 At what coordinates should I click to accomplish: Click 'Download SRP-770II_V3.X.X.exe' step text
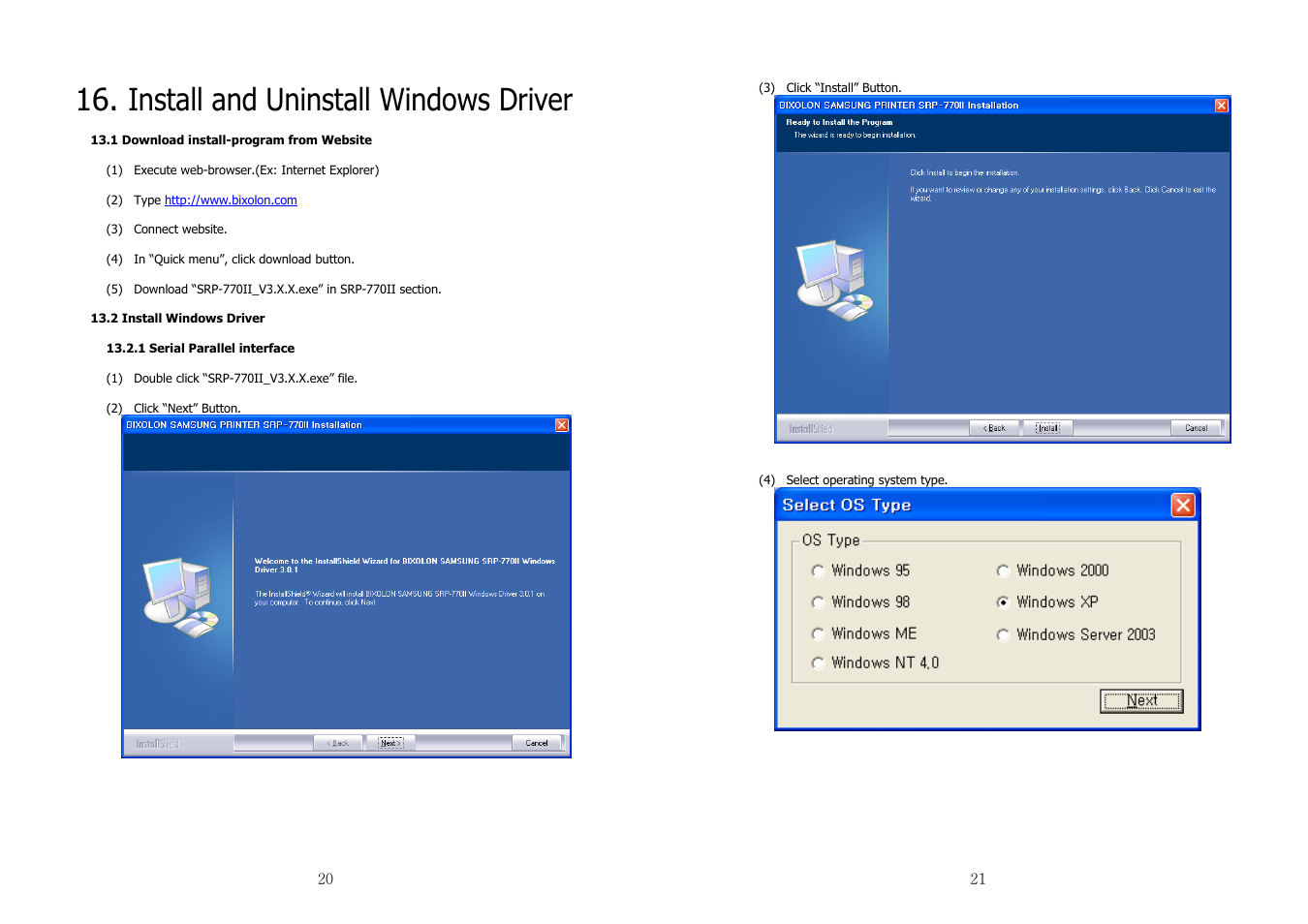click(x=288, y=290)
